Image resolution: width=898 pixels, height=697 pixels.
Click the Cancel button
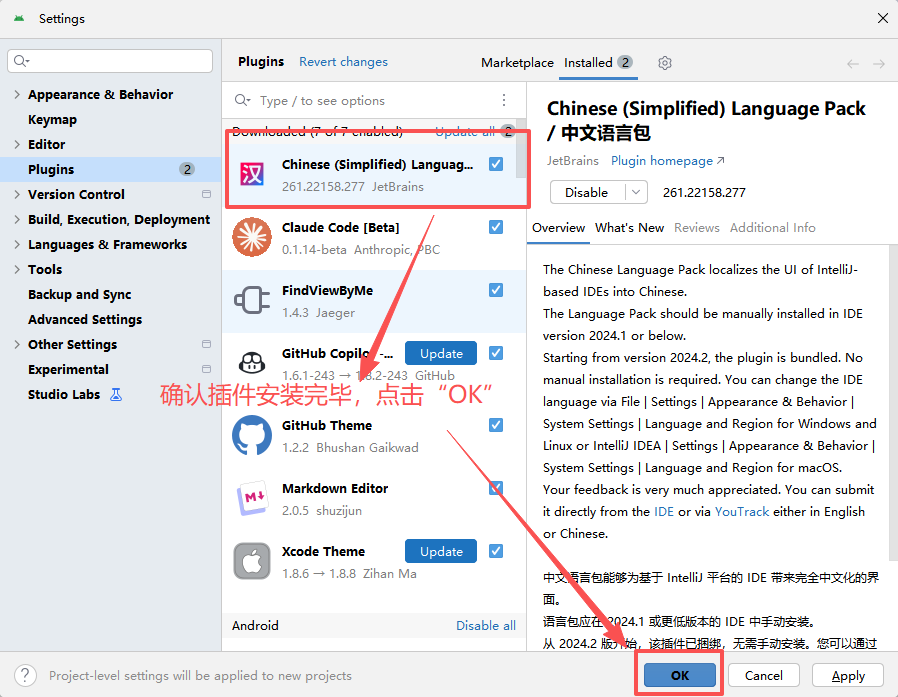coord(763,675)
